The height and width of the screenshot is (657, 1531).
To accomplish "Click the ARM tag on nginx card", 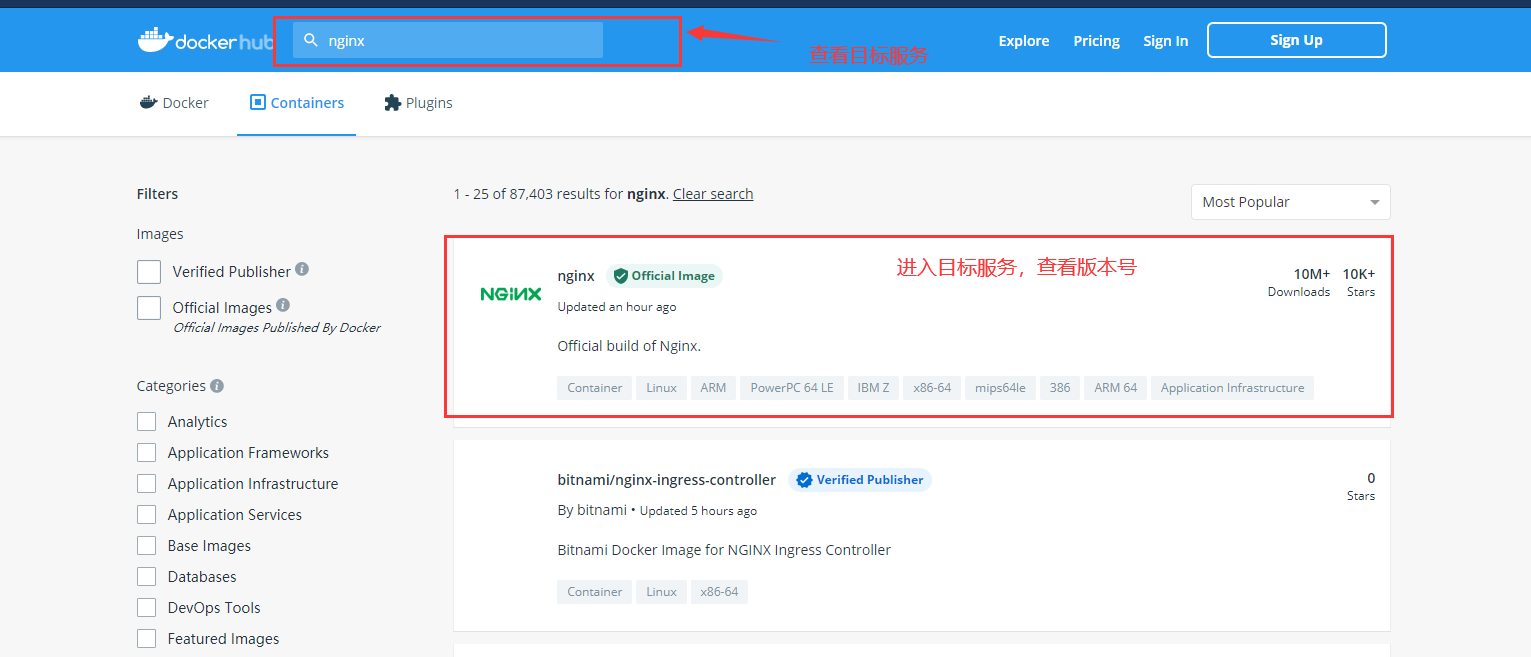I will 713,388.
